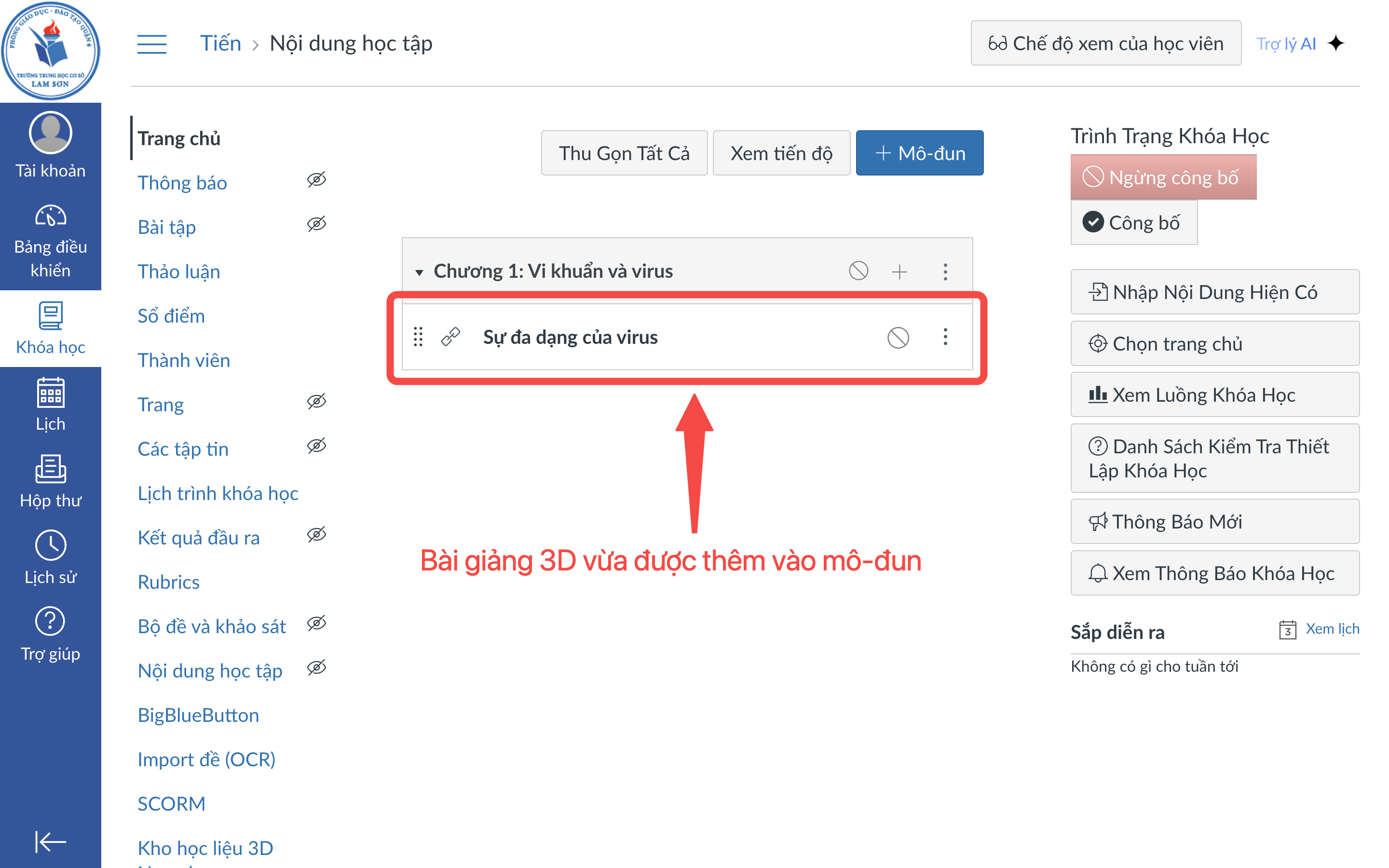Click Chọn trang chủ button

(1214, 343)
